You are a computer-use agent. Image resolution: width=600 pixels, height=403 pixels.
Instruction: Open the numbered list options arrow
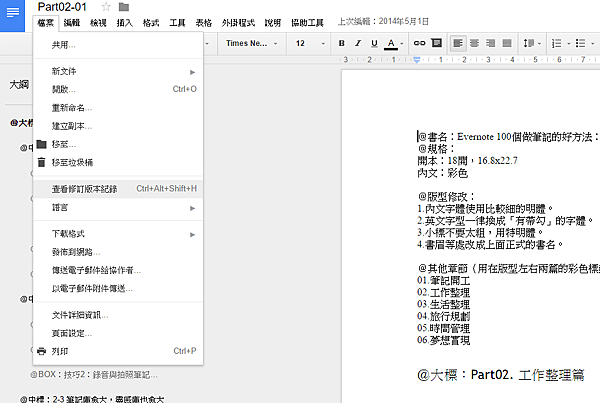pos(569,44)
